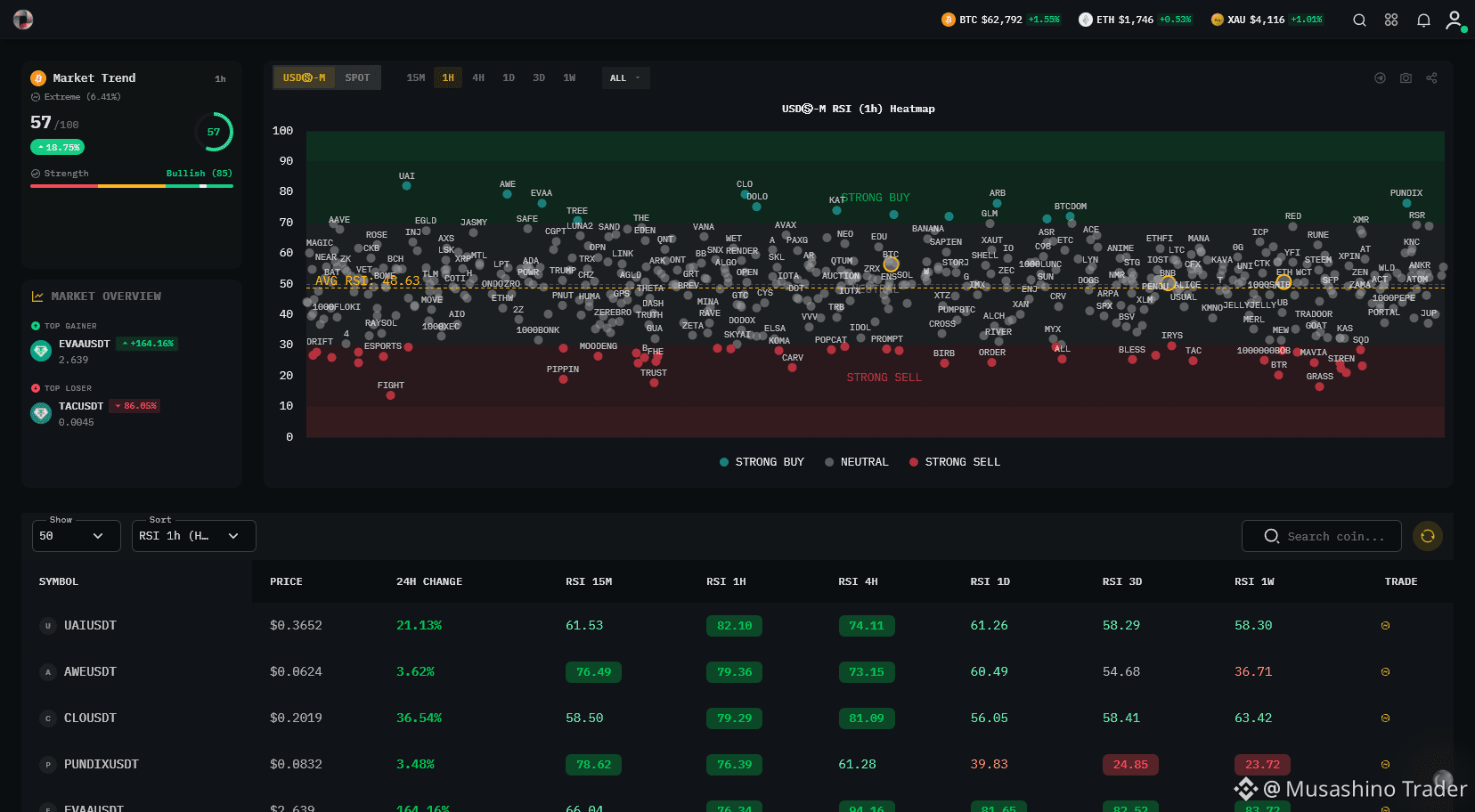This screenshot has height=812, width=1475.
Task: Open the Show 50 rows dropdown
Action: coord(76,536)
